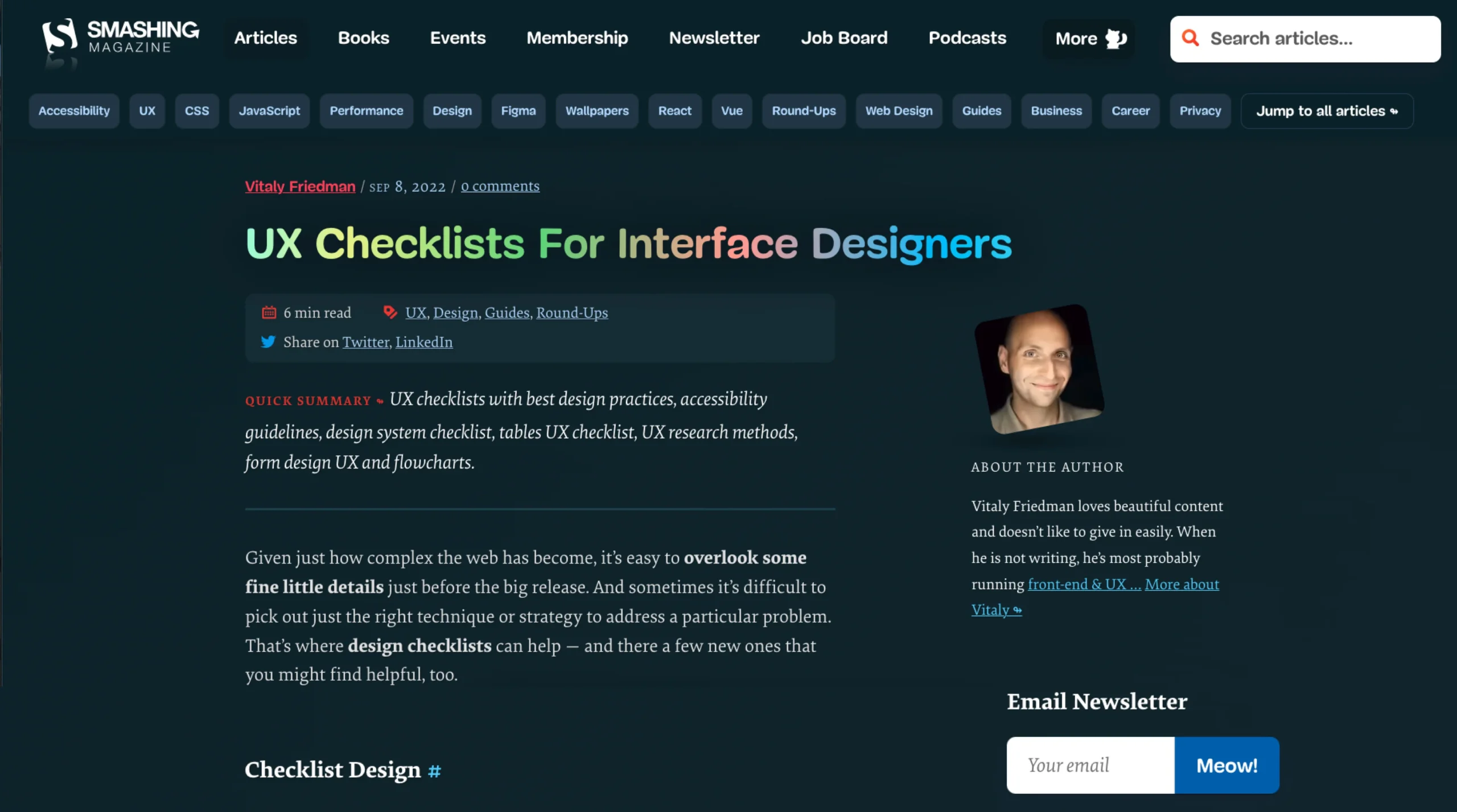This screenshot has width=1457, height=812.
Task: Select the Wallpapers category tag
Action: [x=597, y=111]
